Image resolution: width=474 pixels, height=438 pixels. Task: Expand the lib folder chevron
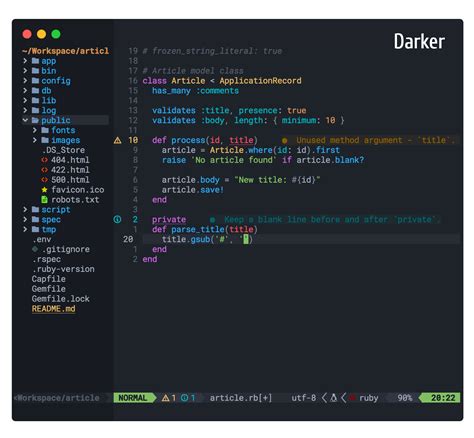[x=25, y=100]
